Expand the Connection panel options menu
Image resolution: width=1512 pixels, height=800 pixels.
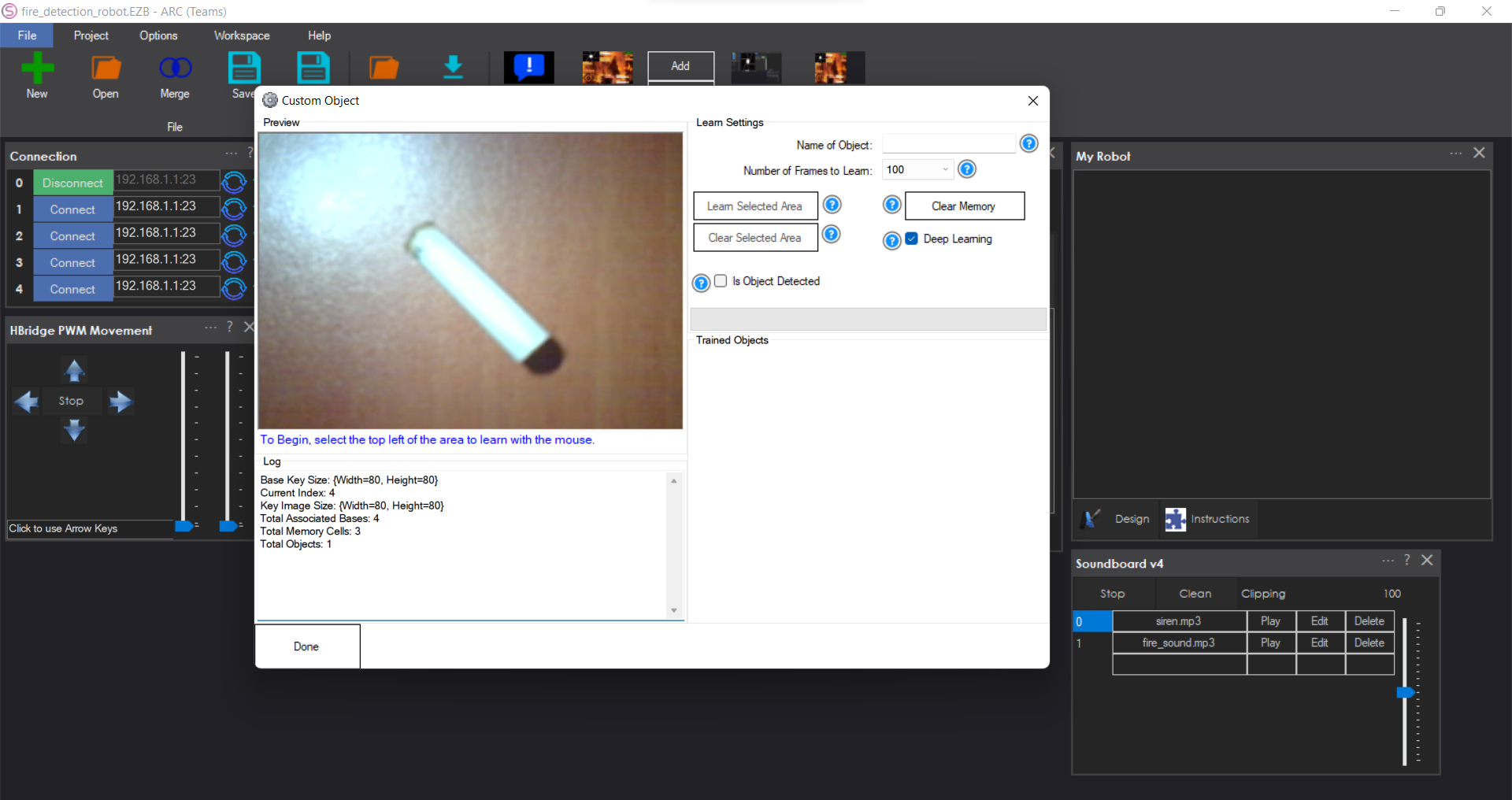click(229, 154)
